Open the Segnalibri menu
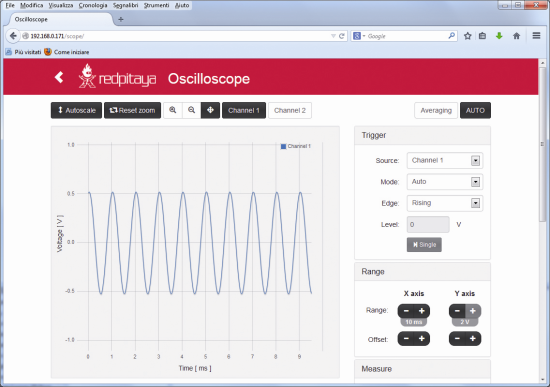Image resolution: width=550 pixels, height=387 pixels. (x=125, y=5)
